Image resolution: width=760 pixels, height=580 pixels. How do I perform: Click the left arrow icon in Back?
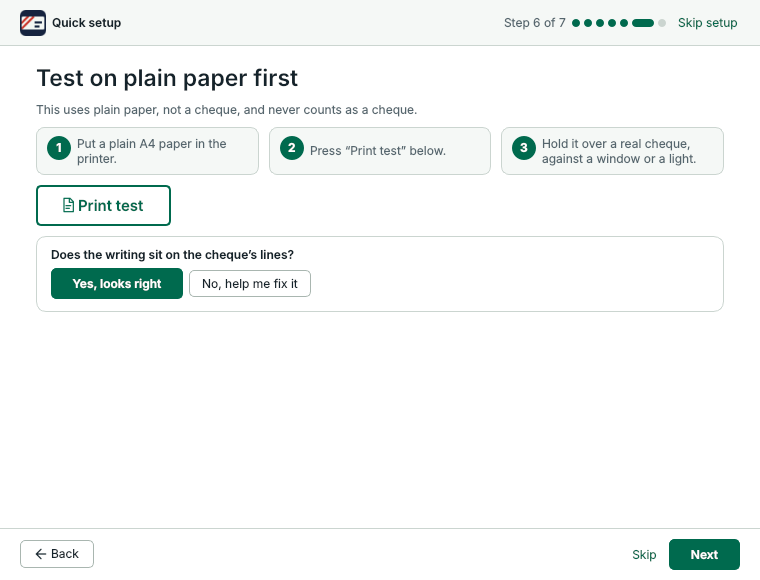click(41, 554)
